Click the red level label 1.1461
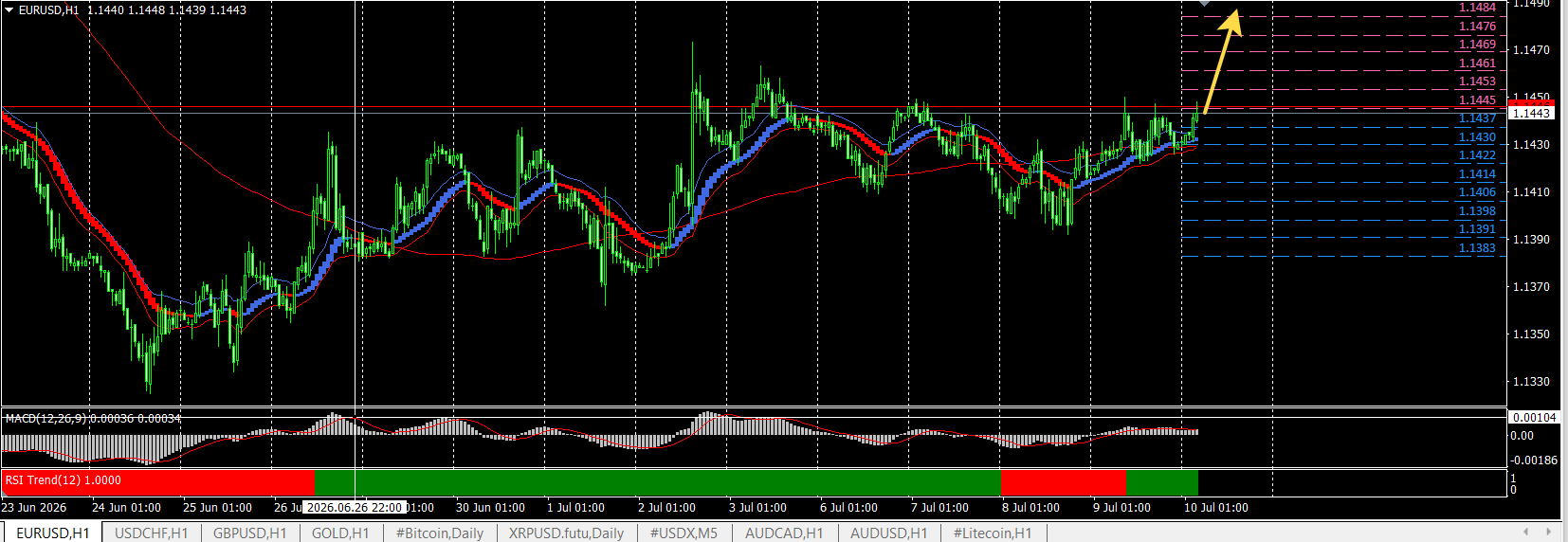The height and width of the screenshot is (542, 1568). 1477,63
